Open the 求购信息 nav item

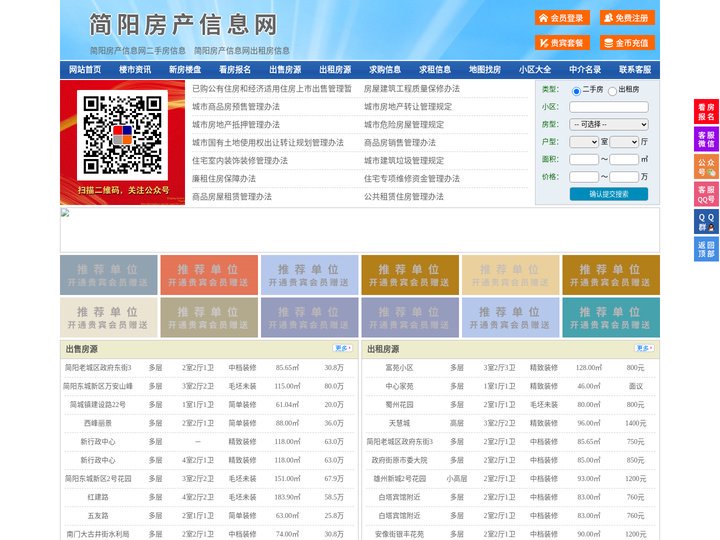(x=385, y=70)
